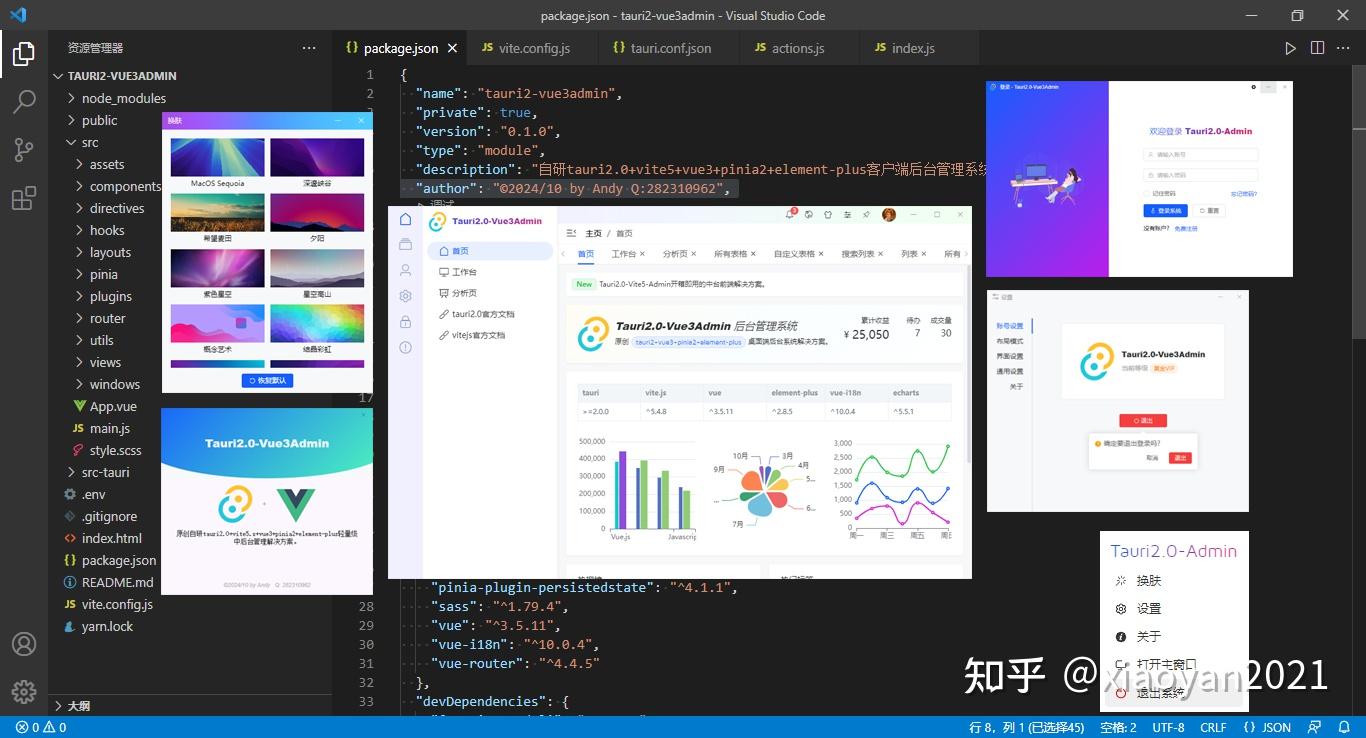1366x738 pixels.
Task: Open Search in the VS Code activity bar
Action: 23,101
